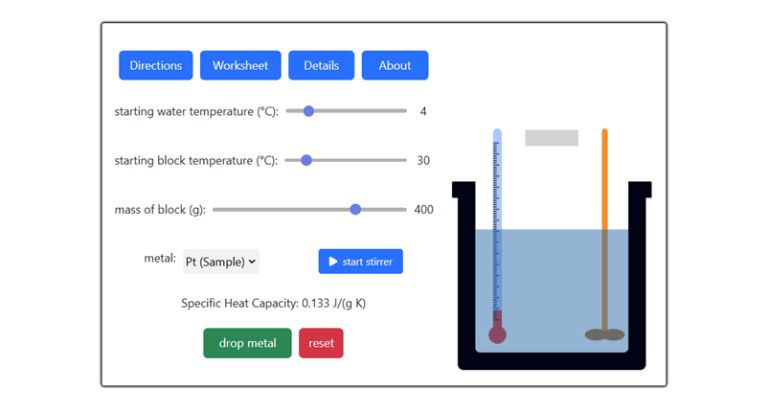Click the red reset button
The width and height of the screenshot is (768, 413).
321,343
